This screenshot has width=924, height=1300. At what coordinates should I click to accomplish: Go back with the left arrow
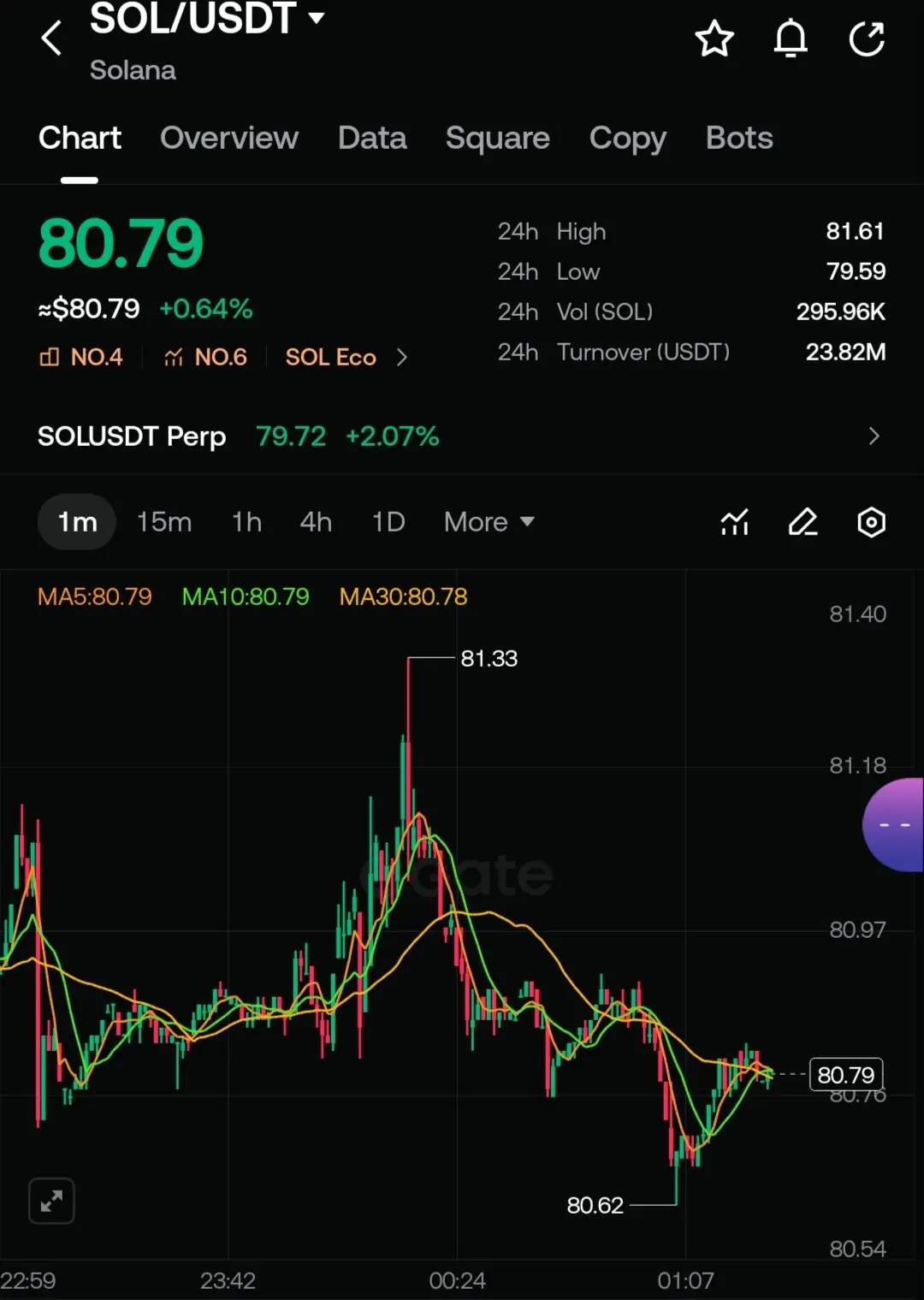51,38
